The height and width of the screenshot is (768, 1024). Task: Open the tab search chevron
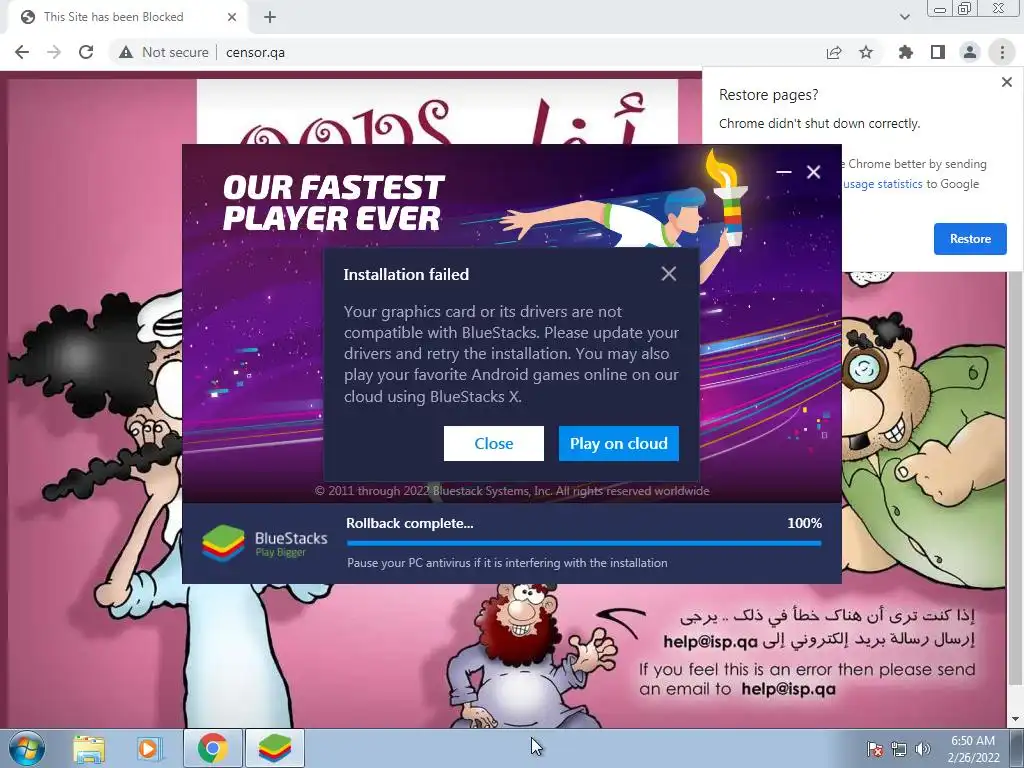pos(904,17)
